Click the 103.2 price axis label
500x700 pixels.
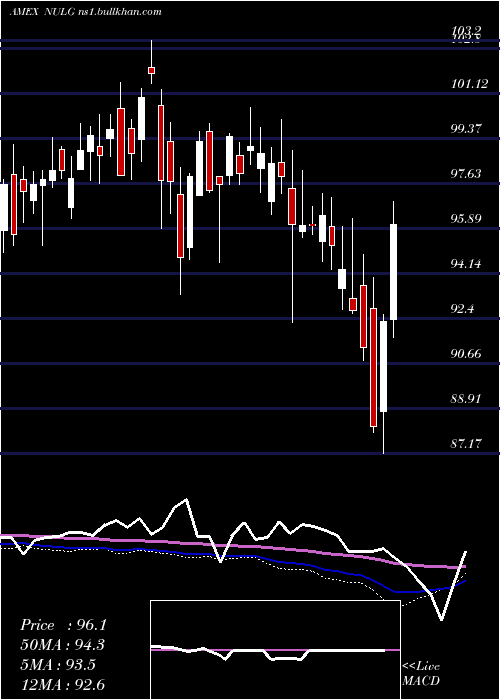(x=466, y=30)
